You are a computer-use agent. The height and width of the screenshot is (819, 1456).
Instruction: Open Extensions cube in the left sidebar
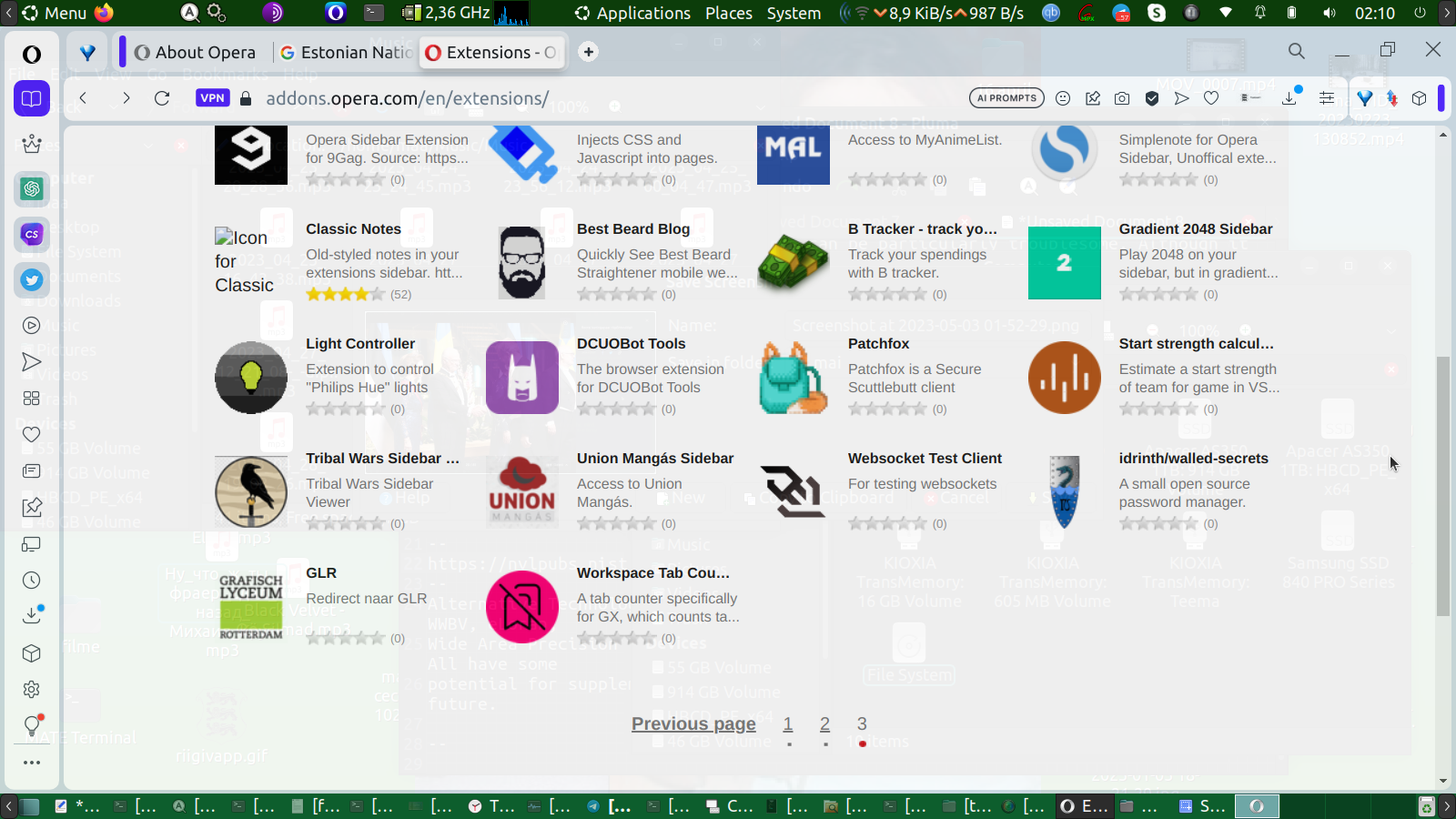tap(32, 653)
